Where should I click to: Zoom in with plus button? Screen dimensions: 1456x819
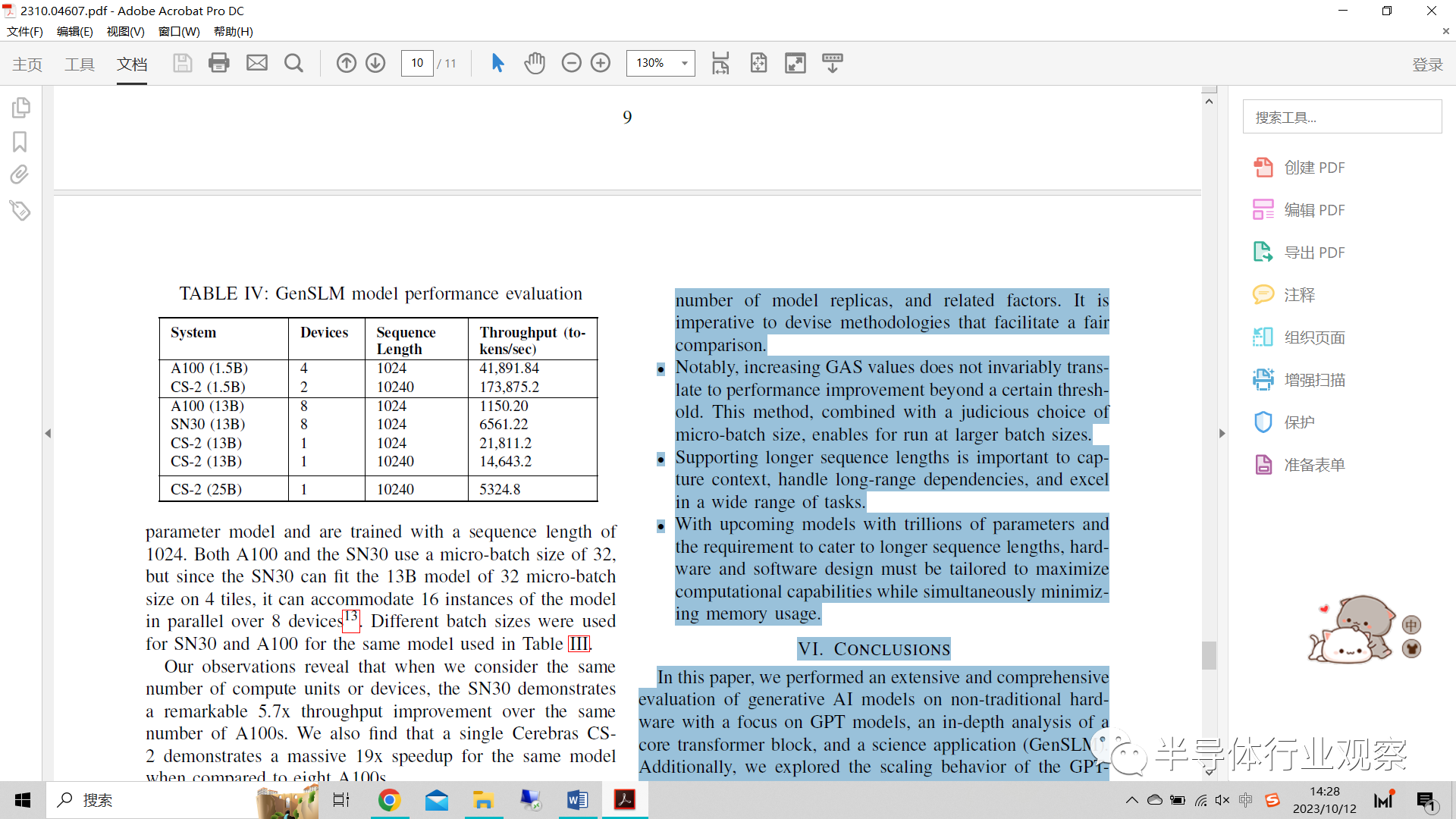(x=601, y=63)
